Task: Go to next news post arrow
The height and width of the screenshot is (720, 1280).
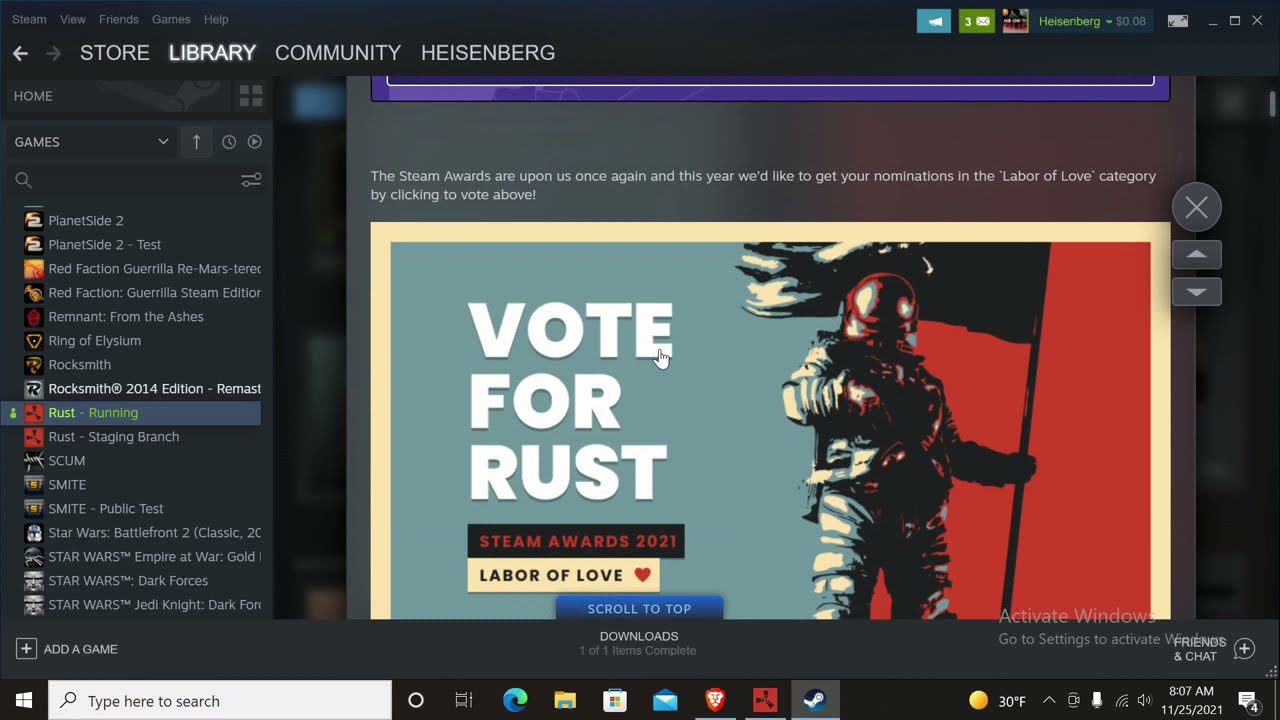Action: [1196, 291]
